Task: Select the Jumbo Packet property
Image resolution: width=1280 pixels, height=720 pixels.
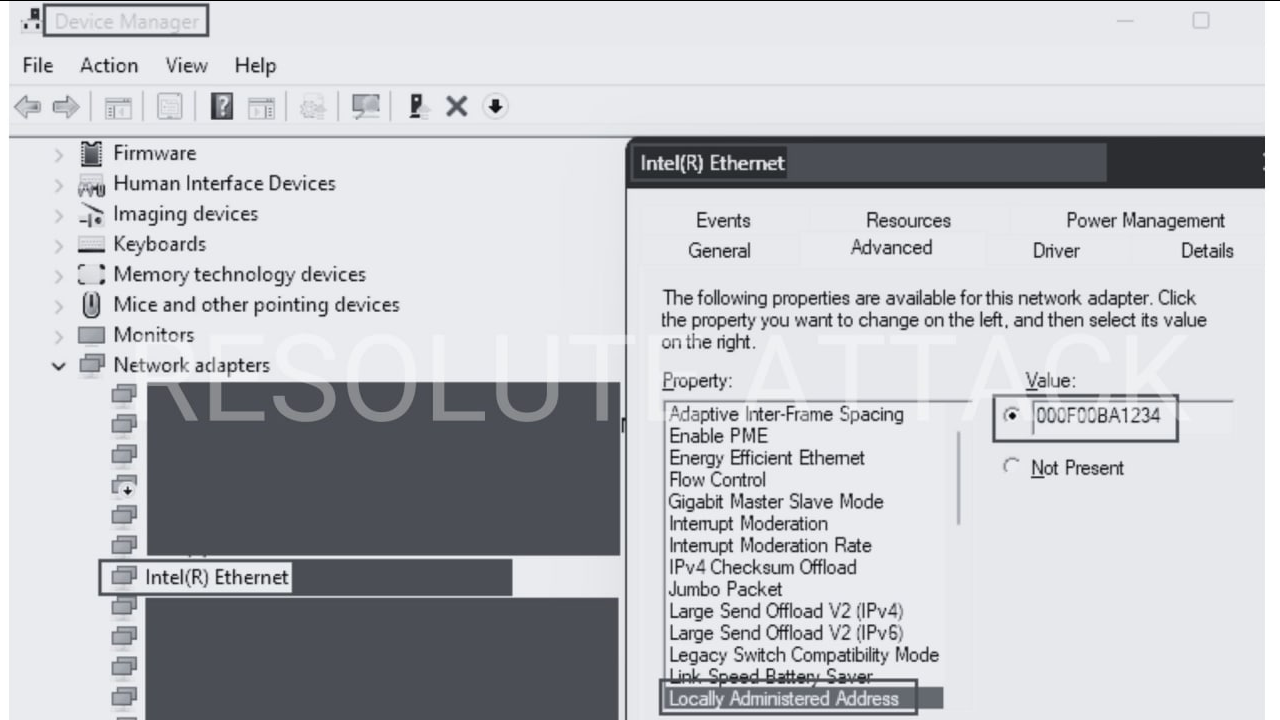Action: tap(725, 590)
